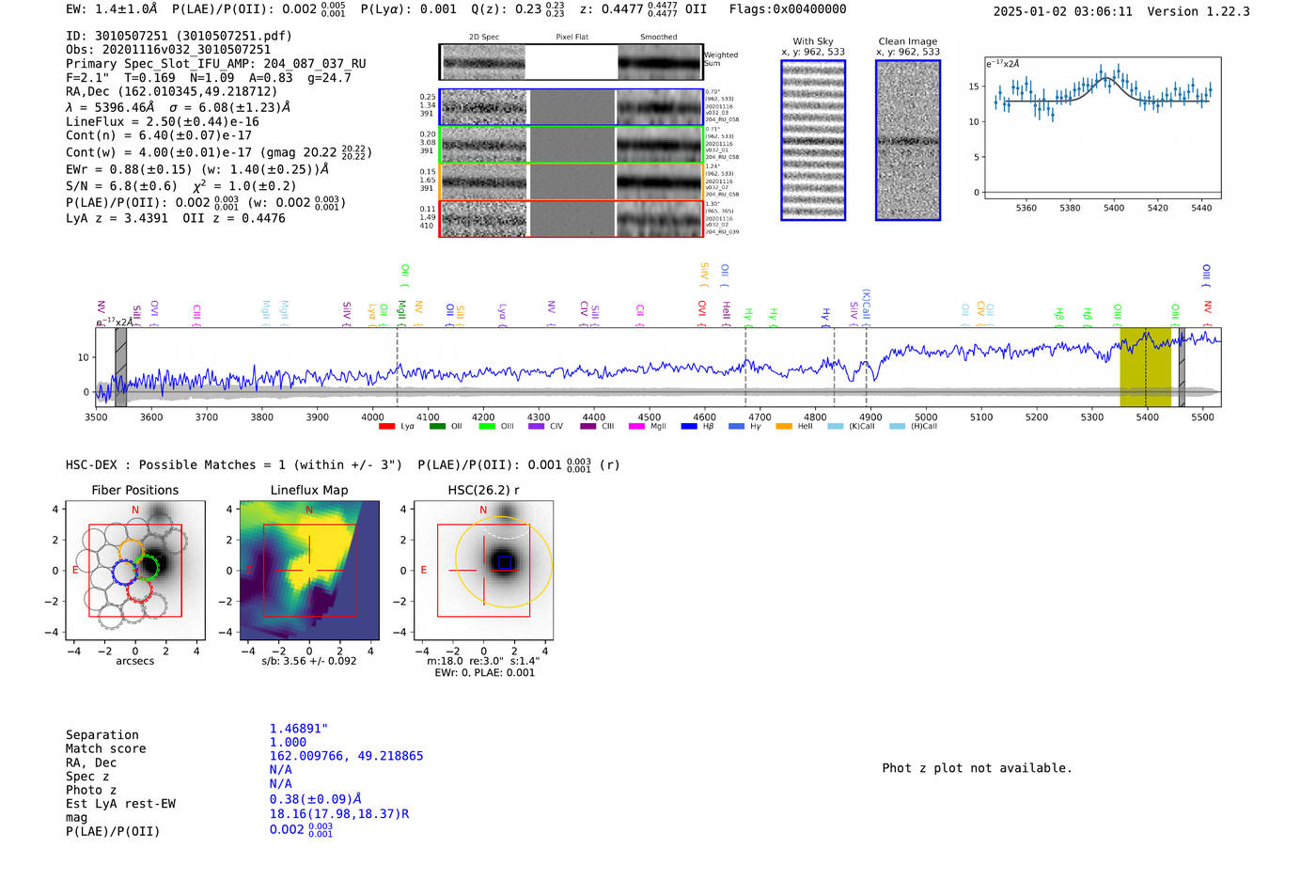Click the Primary Spec_Slot_IFU_AMP line
1316x896 pixels.
coord(216,64)
